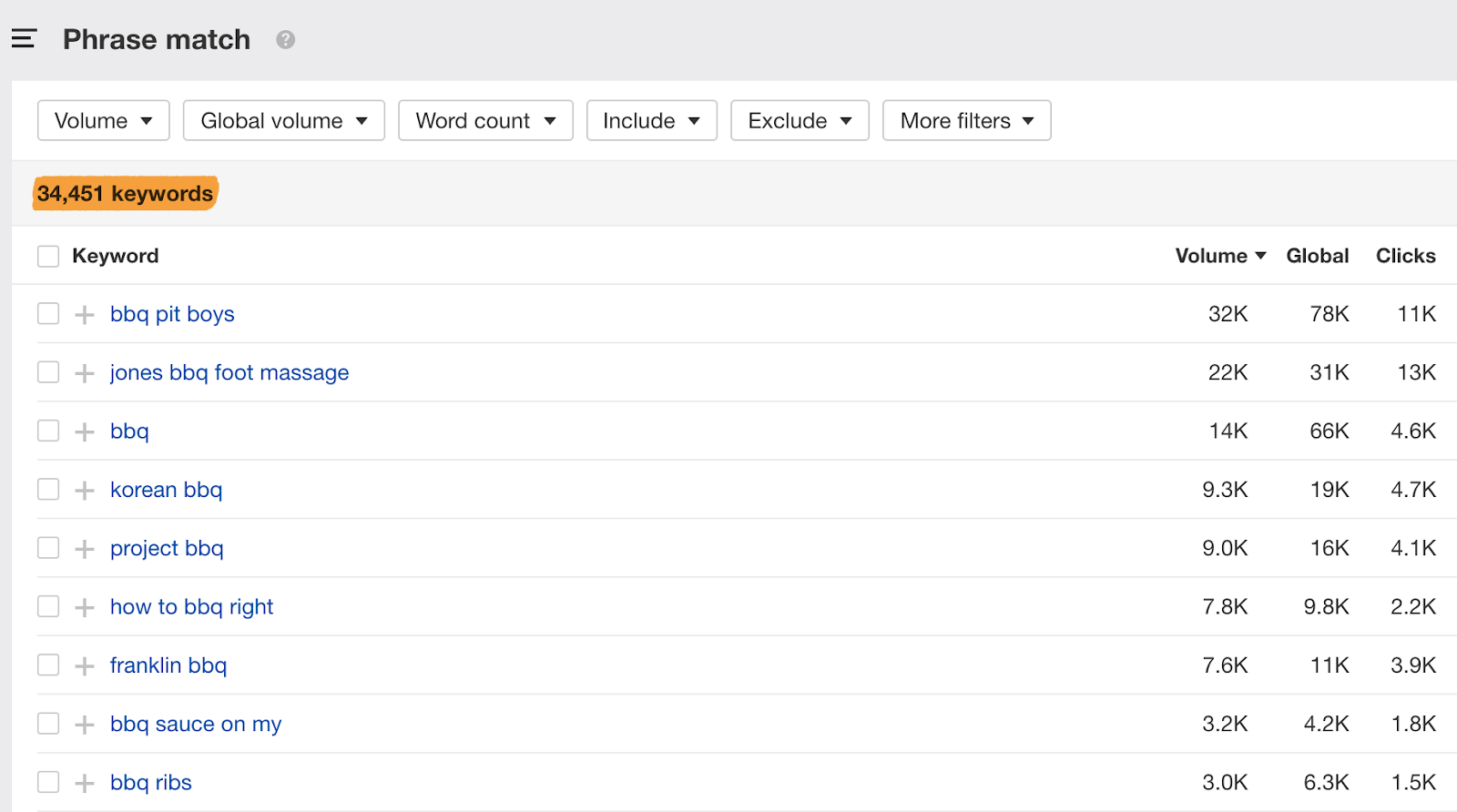This screenshot has width=1457, height=812.
Task: Expand the plus icon beside bbq pit boys
Action: click(x=85, y=315)
